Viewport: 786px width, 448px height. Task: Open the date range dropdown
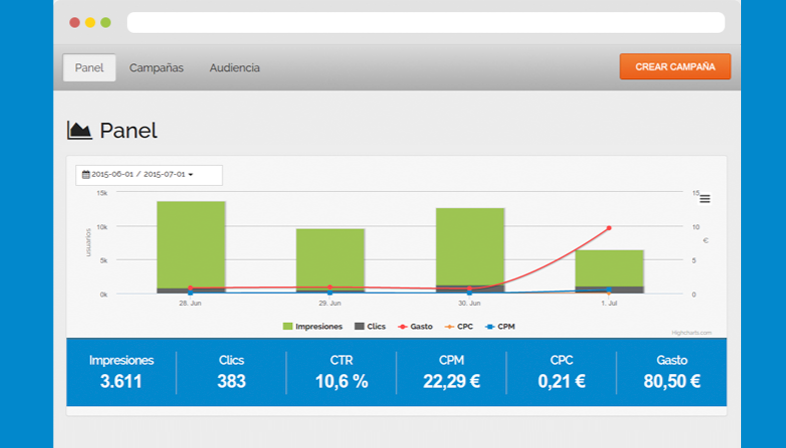point(149,175)
